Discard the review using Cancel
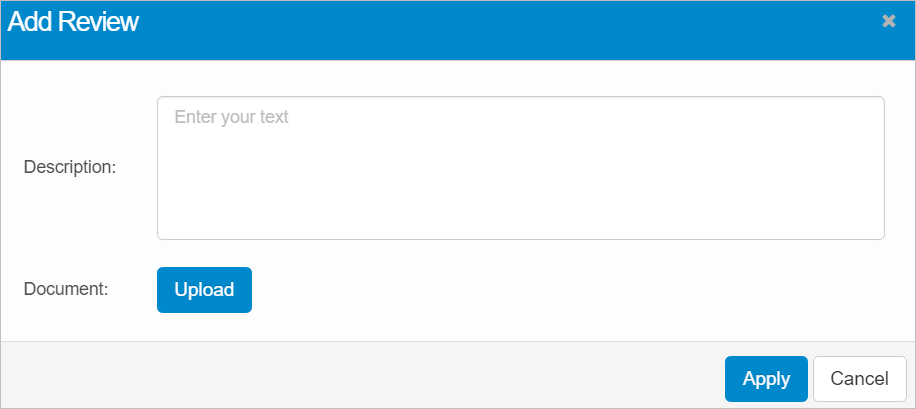Screen dimensions: 916x409 pos(859,379)
